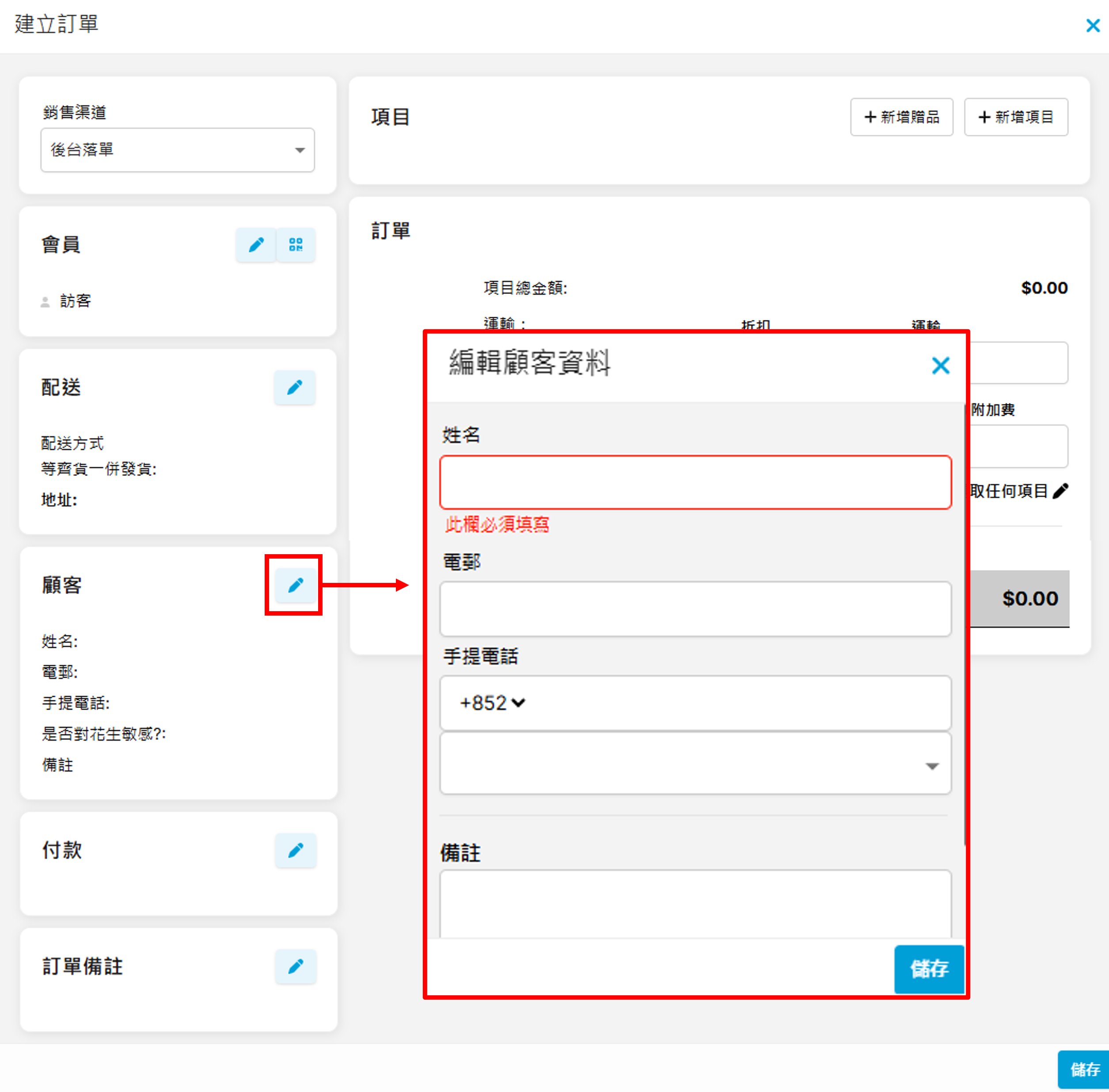Close the 編輯顧客資料 dialog with X
The height and width of the screenshot is (1092, 1109).
940,365
